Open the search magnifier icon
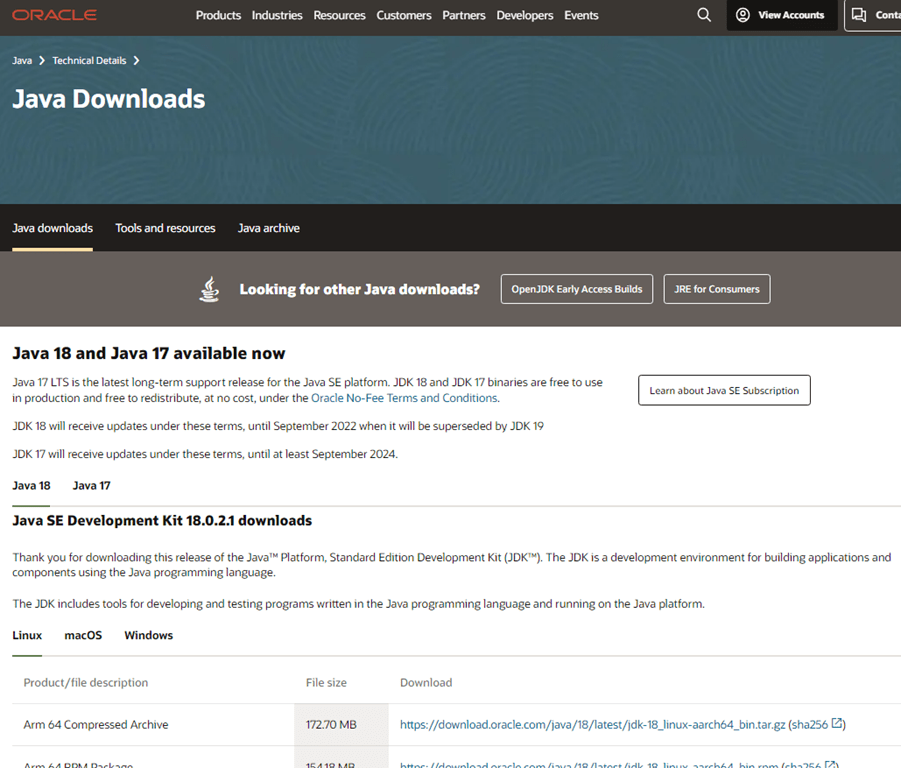This screenshot has width=901, height=768. (704, 15)
